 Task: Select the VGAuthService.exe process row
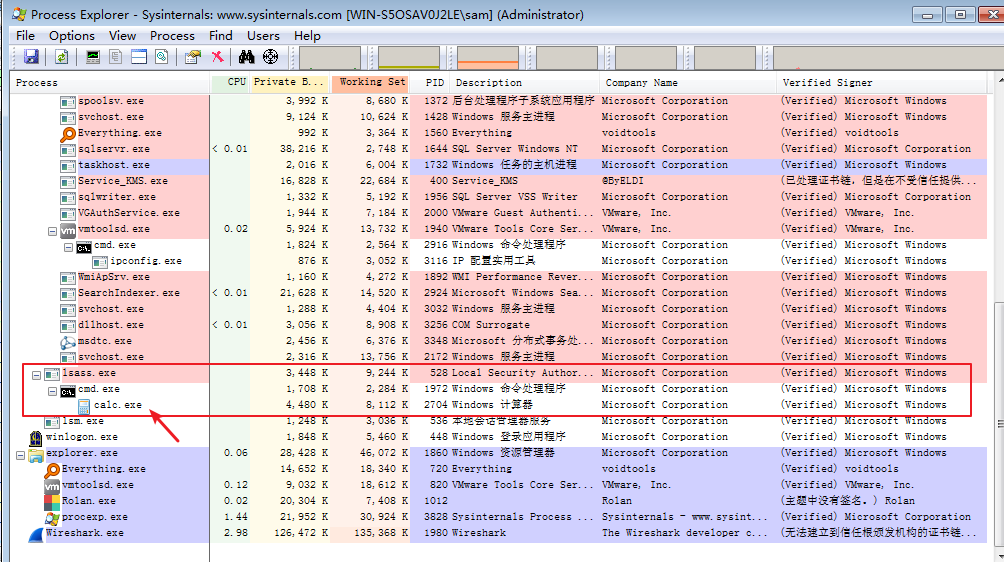pyautogui.click(x=498, y=213)
